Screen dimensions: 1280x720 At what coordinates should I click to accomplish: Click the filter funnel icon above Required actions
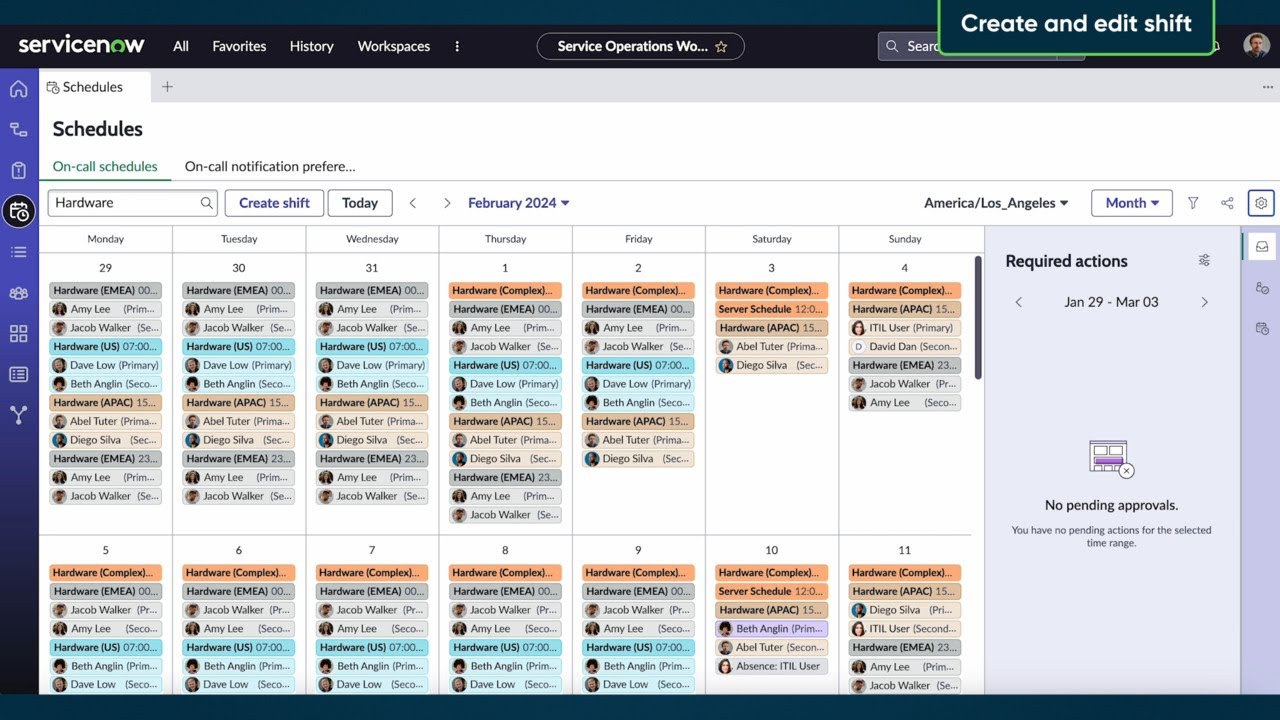[1193, 203]
